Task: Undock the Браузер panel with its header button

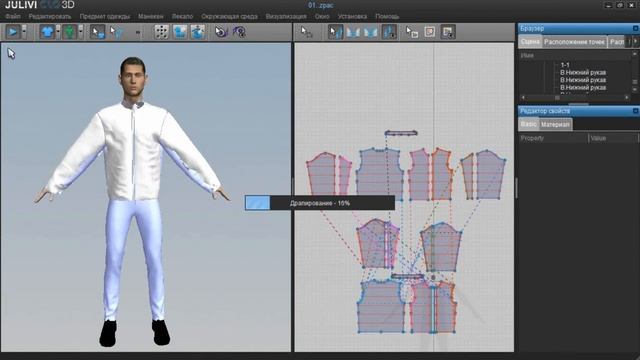Action: point(635,28)
